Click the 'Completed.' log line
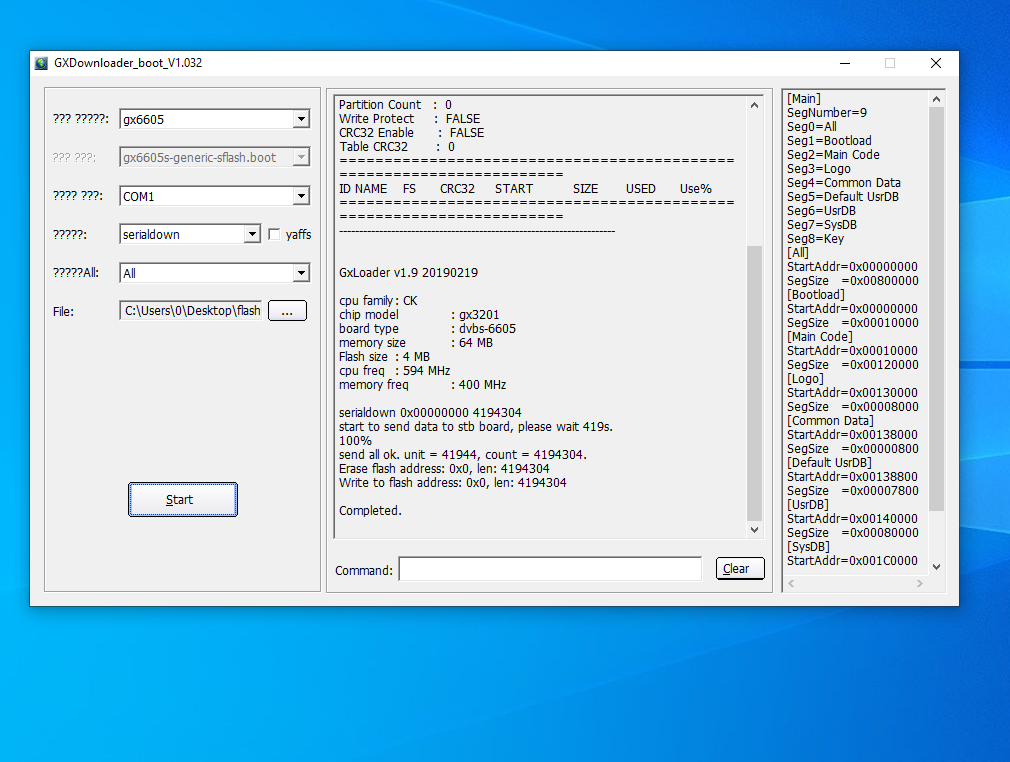 370,511
